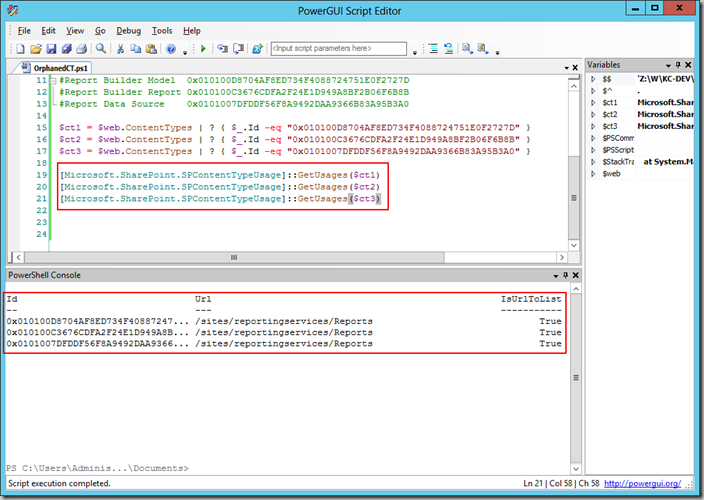The image size is (704, 500).
Task: Expand the $ct1 variable node
Action: 593,103
